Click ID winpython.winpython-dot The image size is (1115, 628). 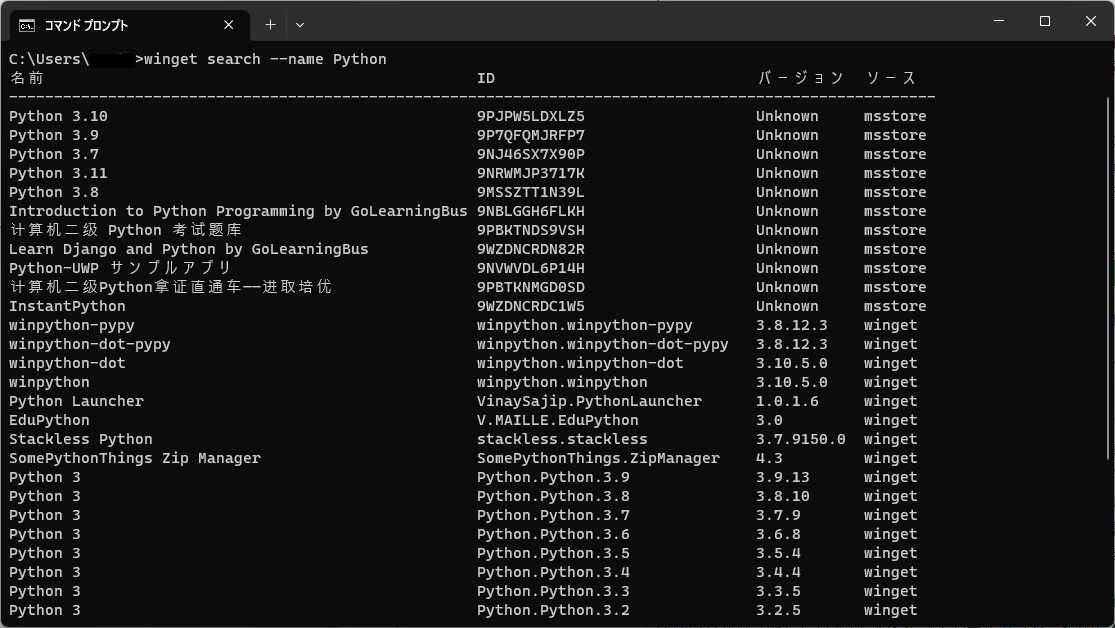click(x=580, y=363)
